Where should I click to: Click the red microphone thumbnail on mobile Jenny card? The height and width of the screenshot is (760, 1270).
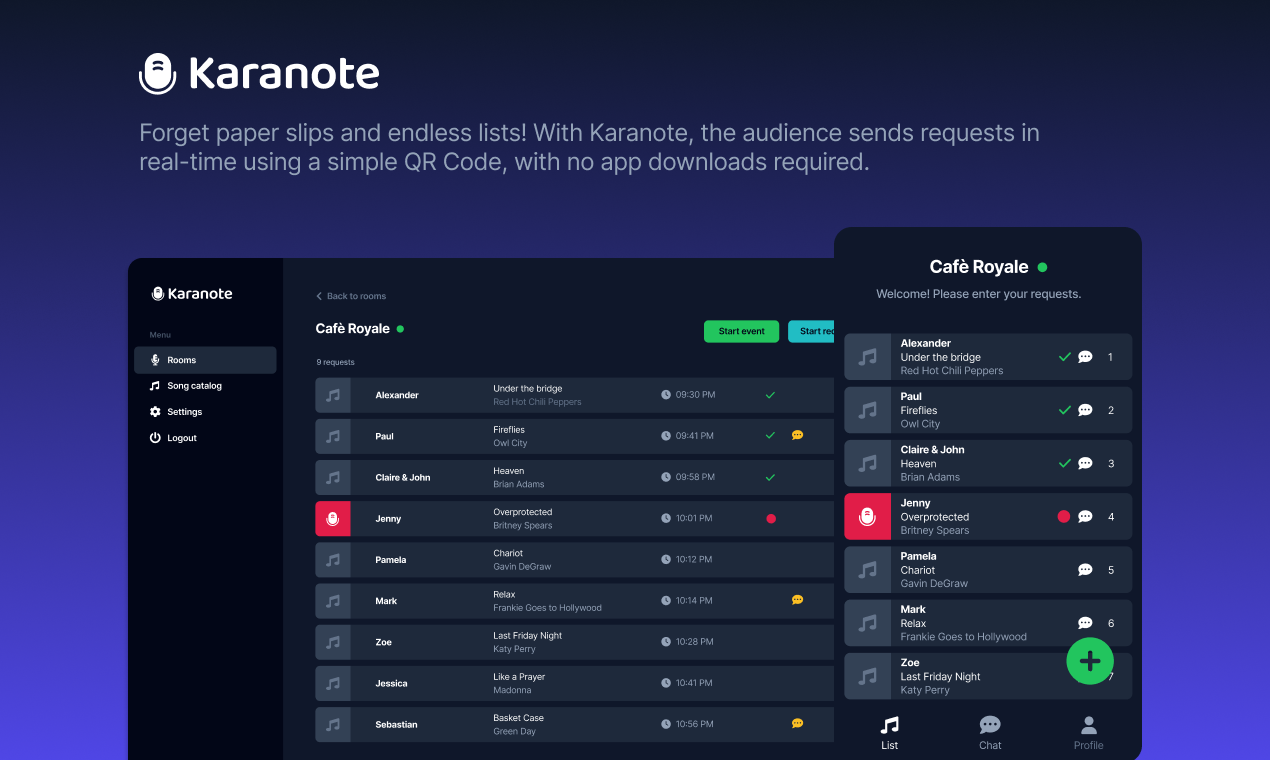point(868,517)
